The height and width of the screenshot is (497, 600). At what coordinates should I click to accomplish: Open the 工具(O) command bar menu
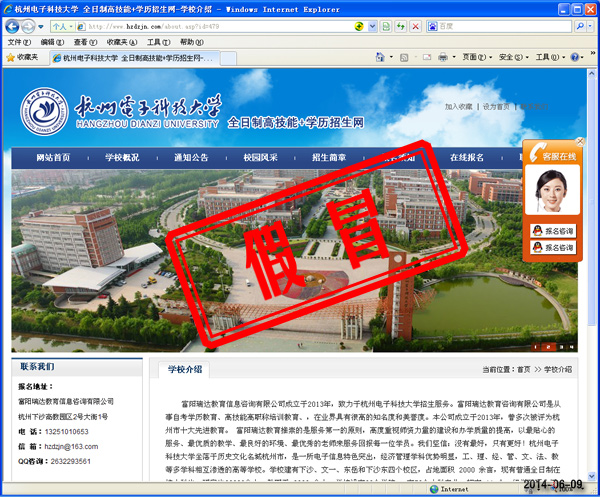tap(550, 57)
